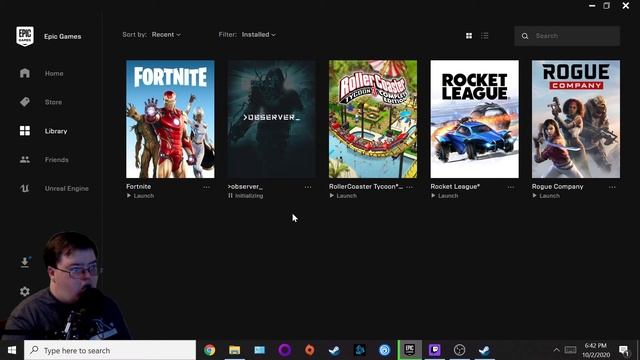Show hidden system tray icons
This screenshot has width=640, height=360.
556,350
